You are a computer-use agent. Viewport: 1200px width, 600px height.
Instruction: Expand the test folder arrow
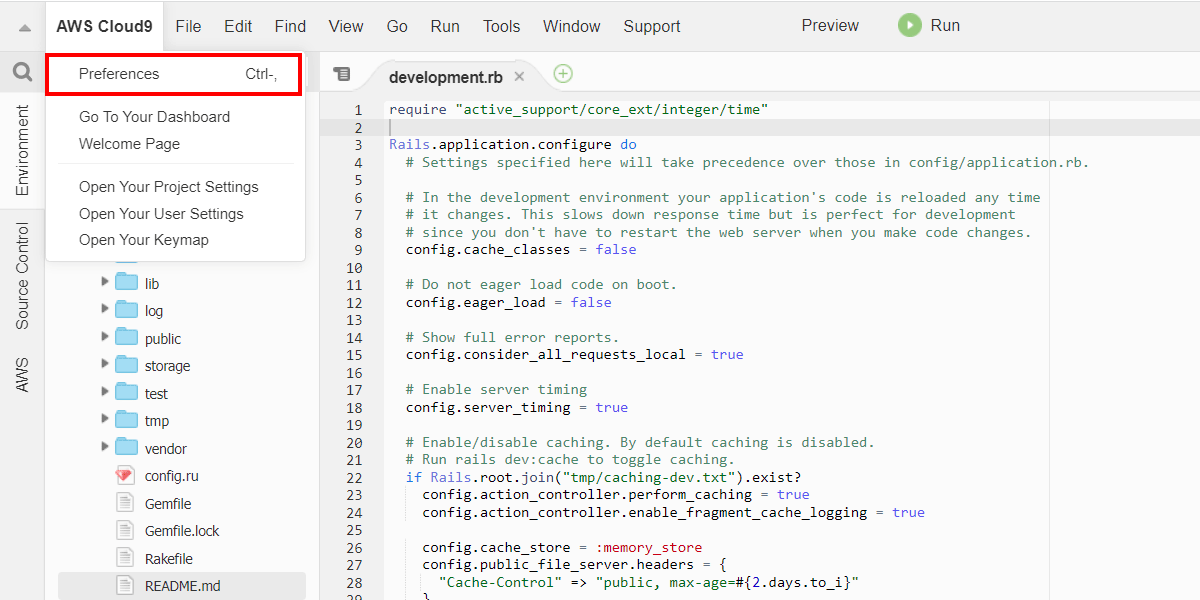click(x=105, y=393)
